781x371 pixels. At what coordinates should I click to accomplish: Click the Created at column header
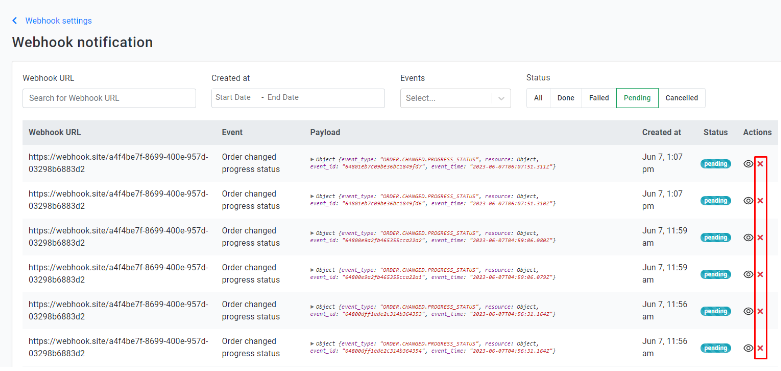pos(661,132)
